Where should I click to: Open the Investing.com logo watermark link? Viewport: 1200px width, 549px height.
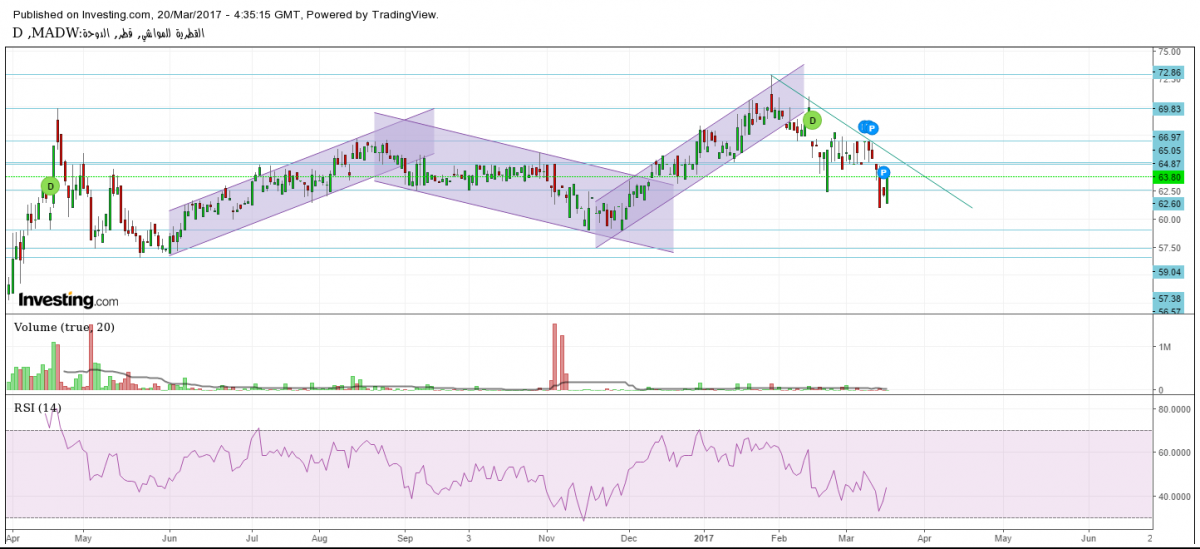(x=68, y=300)
